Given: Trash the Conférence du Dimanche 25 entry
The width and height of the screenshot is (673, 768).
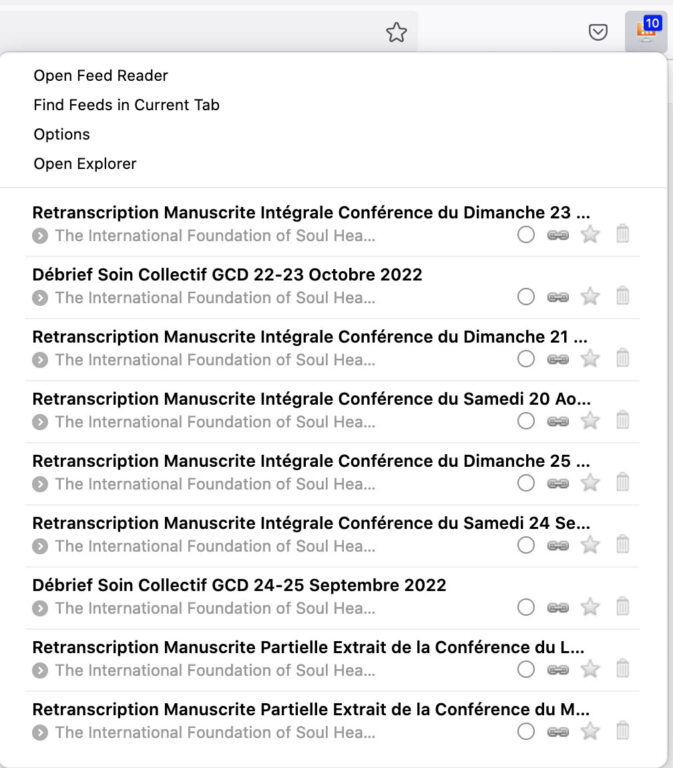Looking at the screenshot, I should [x=623, y=482].
